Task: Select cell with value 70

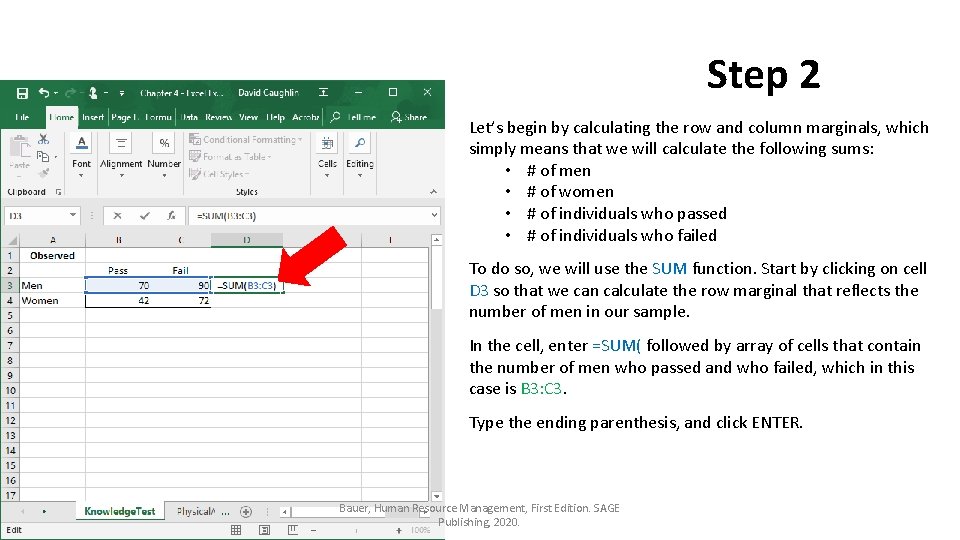Action: [118, 285]
